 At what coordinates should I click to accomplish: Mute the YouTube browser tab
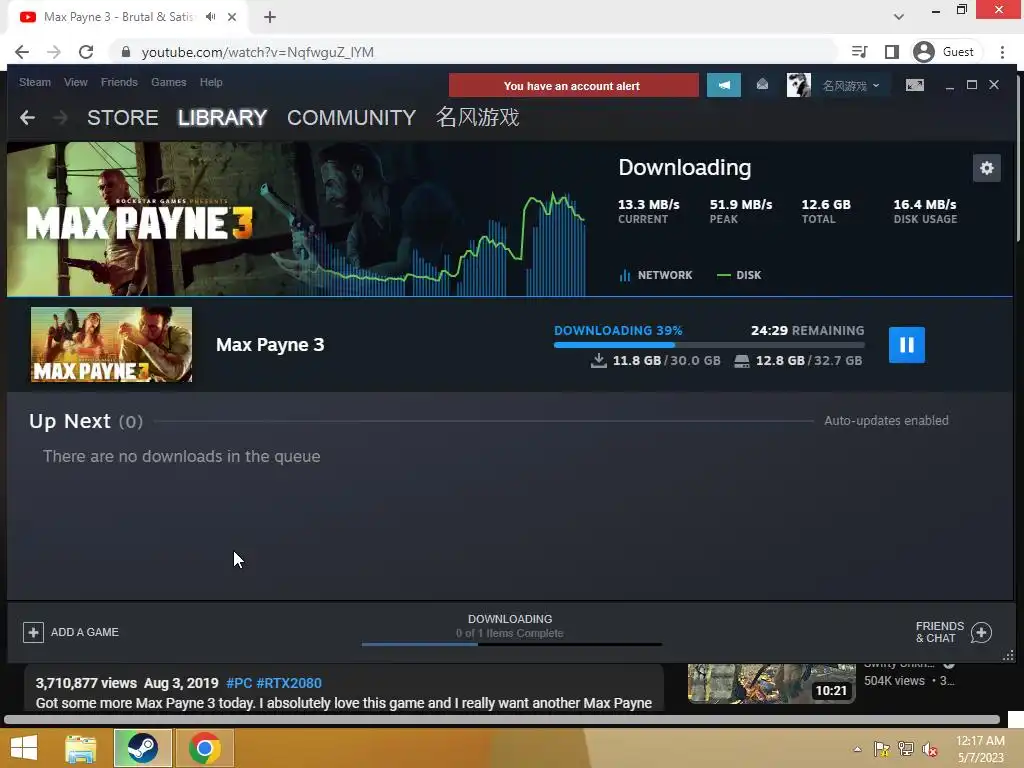[210, 17]
